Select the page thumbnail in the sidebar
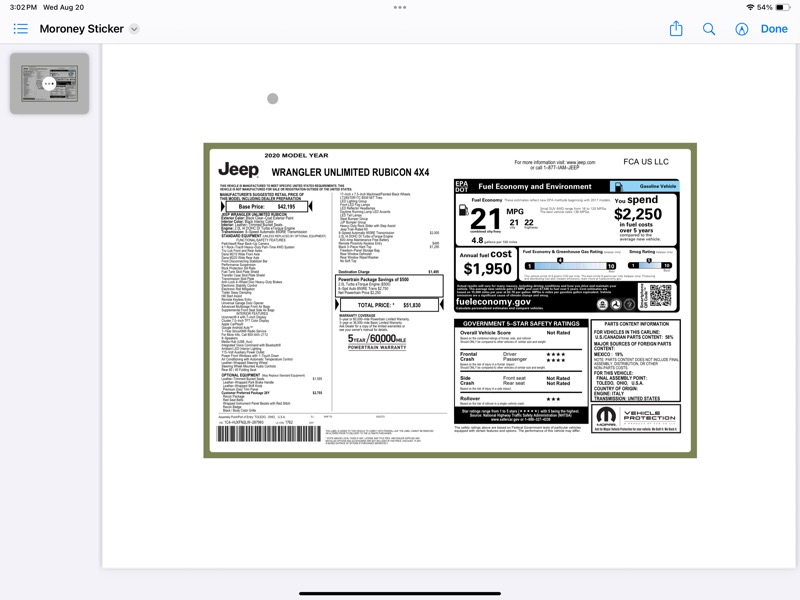Image resolution: width=800 pixels, height=600 pixels. [49, 84]
